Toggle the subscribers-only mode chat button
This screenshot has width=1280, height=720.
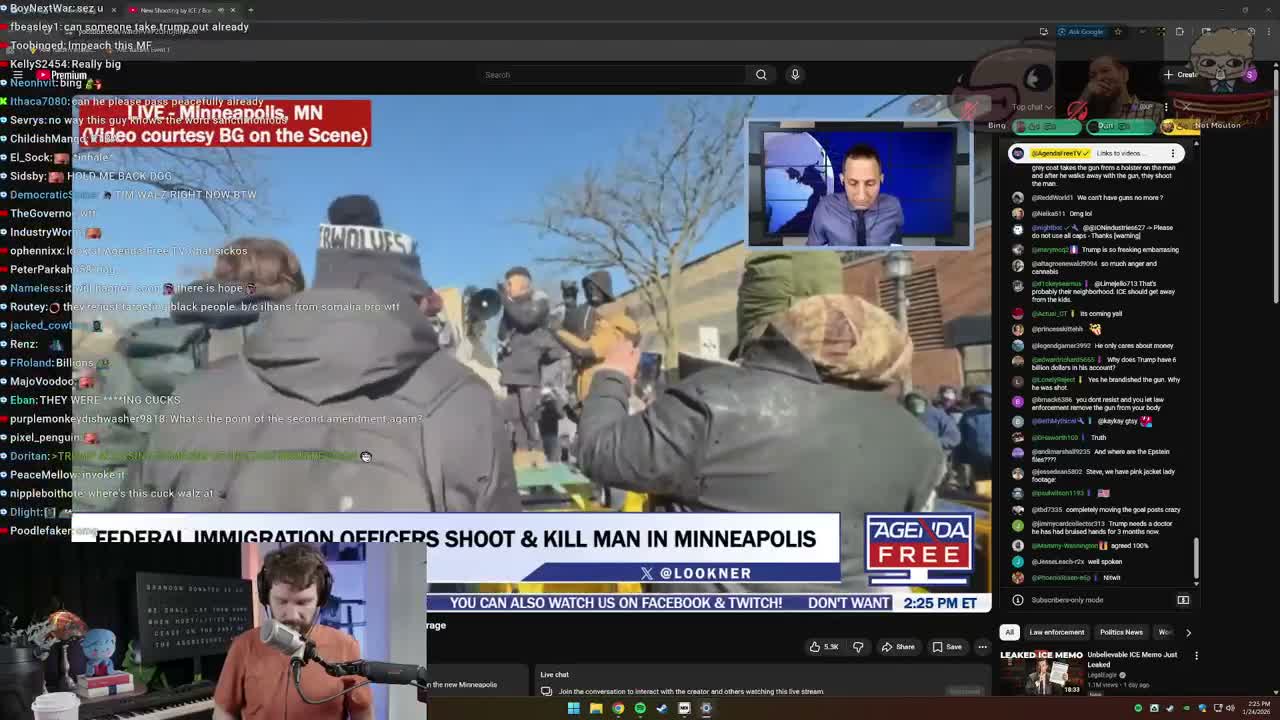pyautogui.click(x=1183, y=600)
